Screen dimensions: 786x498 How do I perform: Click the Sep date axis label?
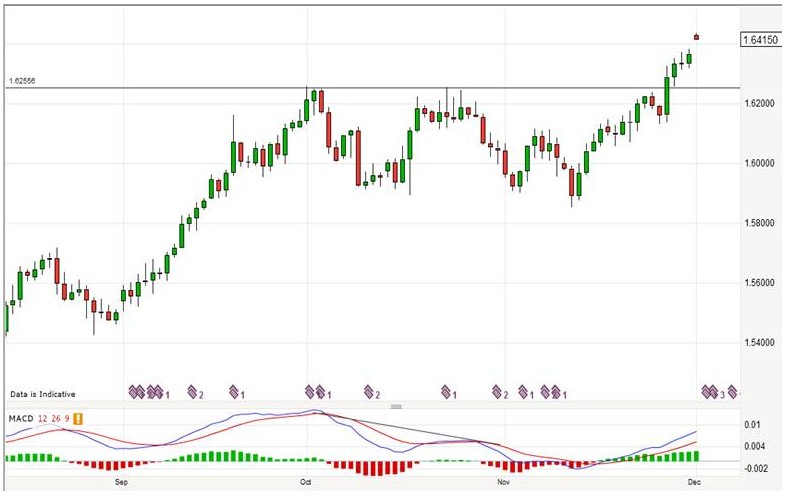[x=121, y=482]
